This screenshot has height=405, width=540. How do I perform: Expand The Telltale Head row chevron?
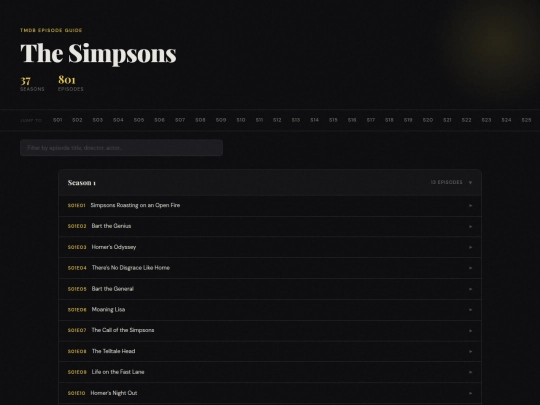(x=470, y=351)
